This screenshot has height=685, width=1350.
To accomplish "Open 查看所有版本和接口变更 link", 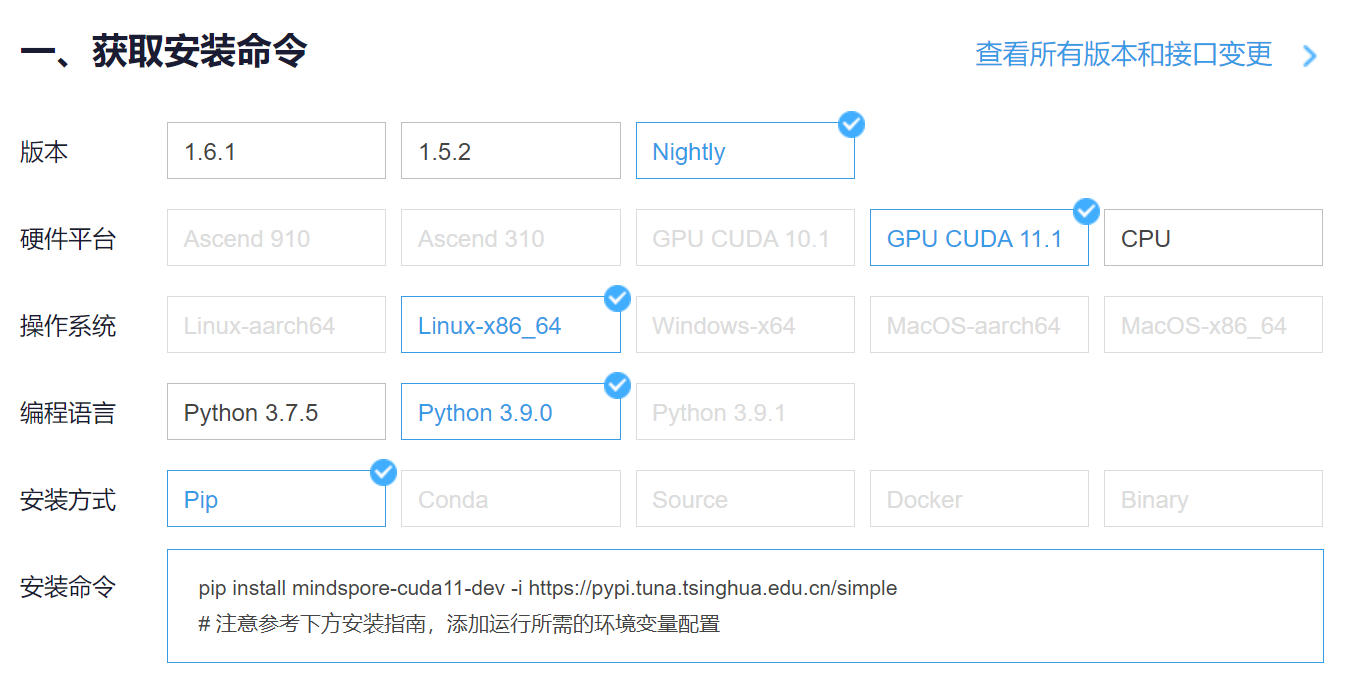I will (1123, 54).
